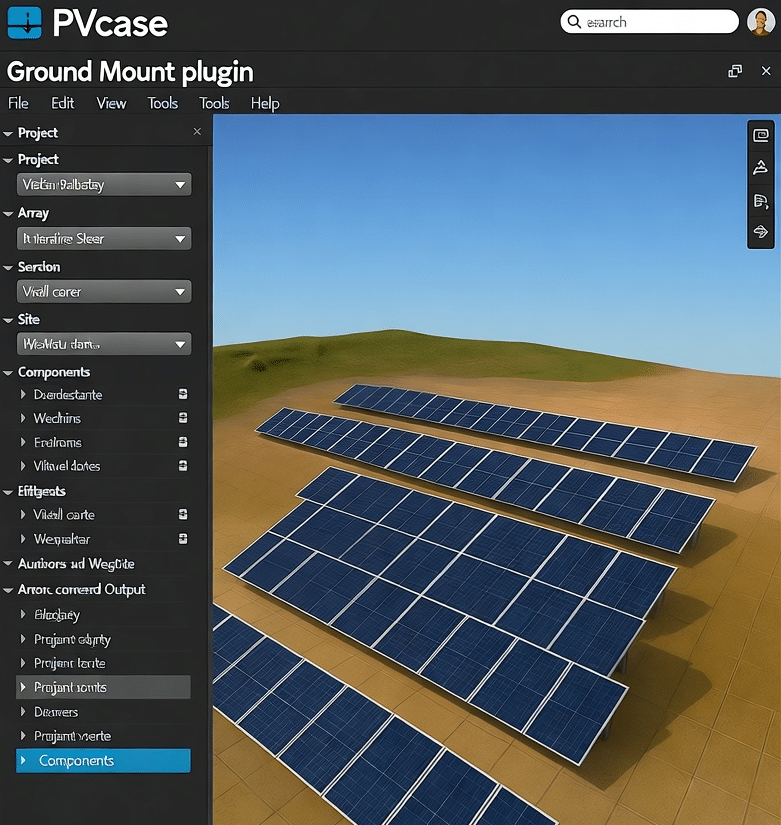Viewport: 781px width, 825px height.
Task: Click the restore window icon beside the plugin title
Action: pos(735,71)
